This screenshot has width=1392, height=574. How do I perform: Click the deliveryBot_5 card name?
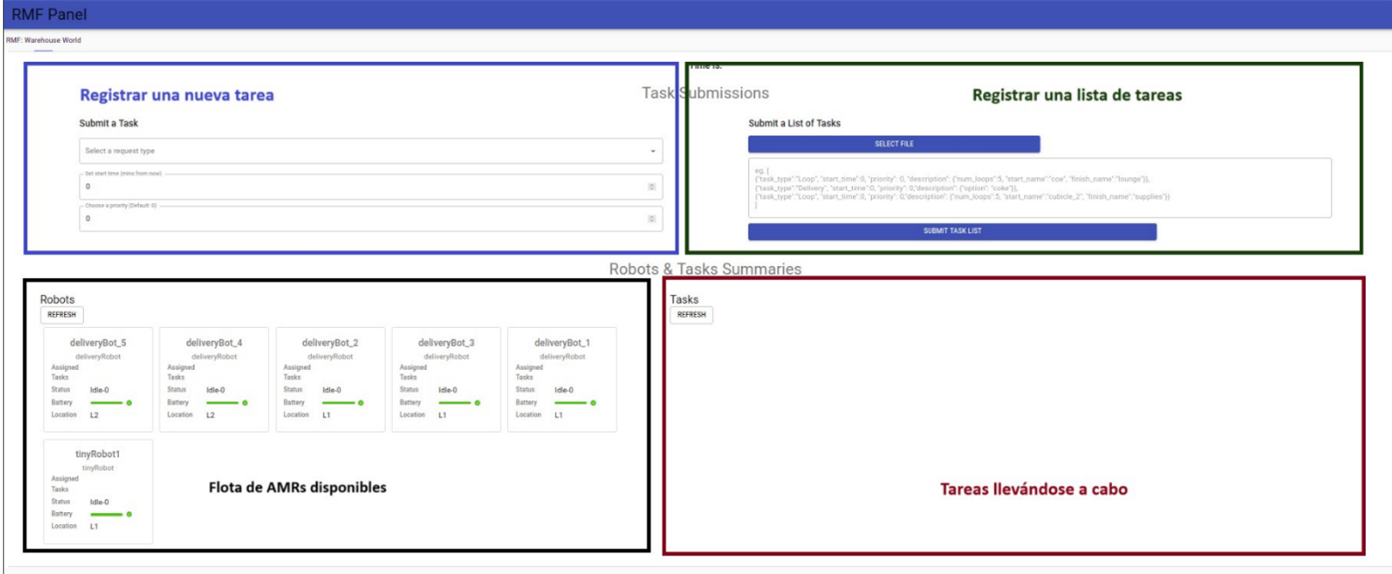click(x=98, y=343)
